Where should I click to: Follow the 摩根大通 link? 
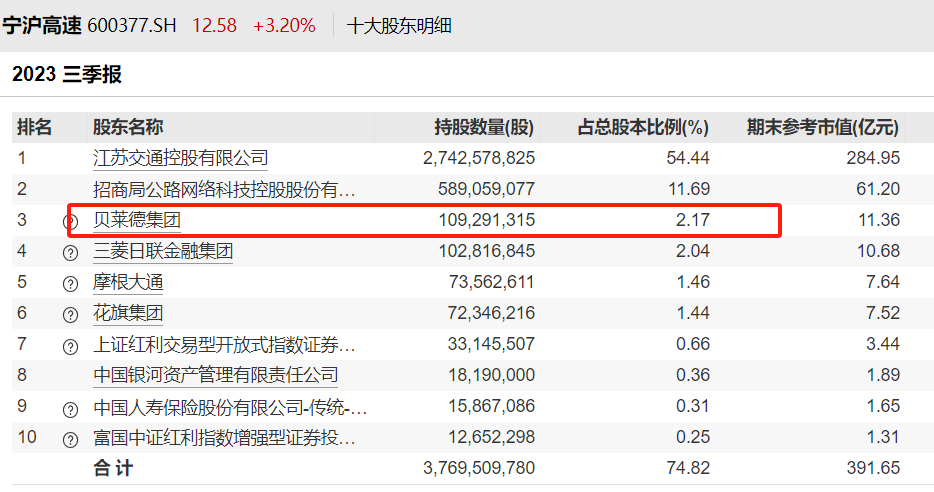128,282
